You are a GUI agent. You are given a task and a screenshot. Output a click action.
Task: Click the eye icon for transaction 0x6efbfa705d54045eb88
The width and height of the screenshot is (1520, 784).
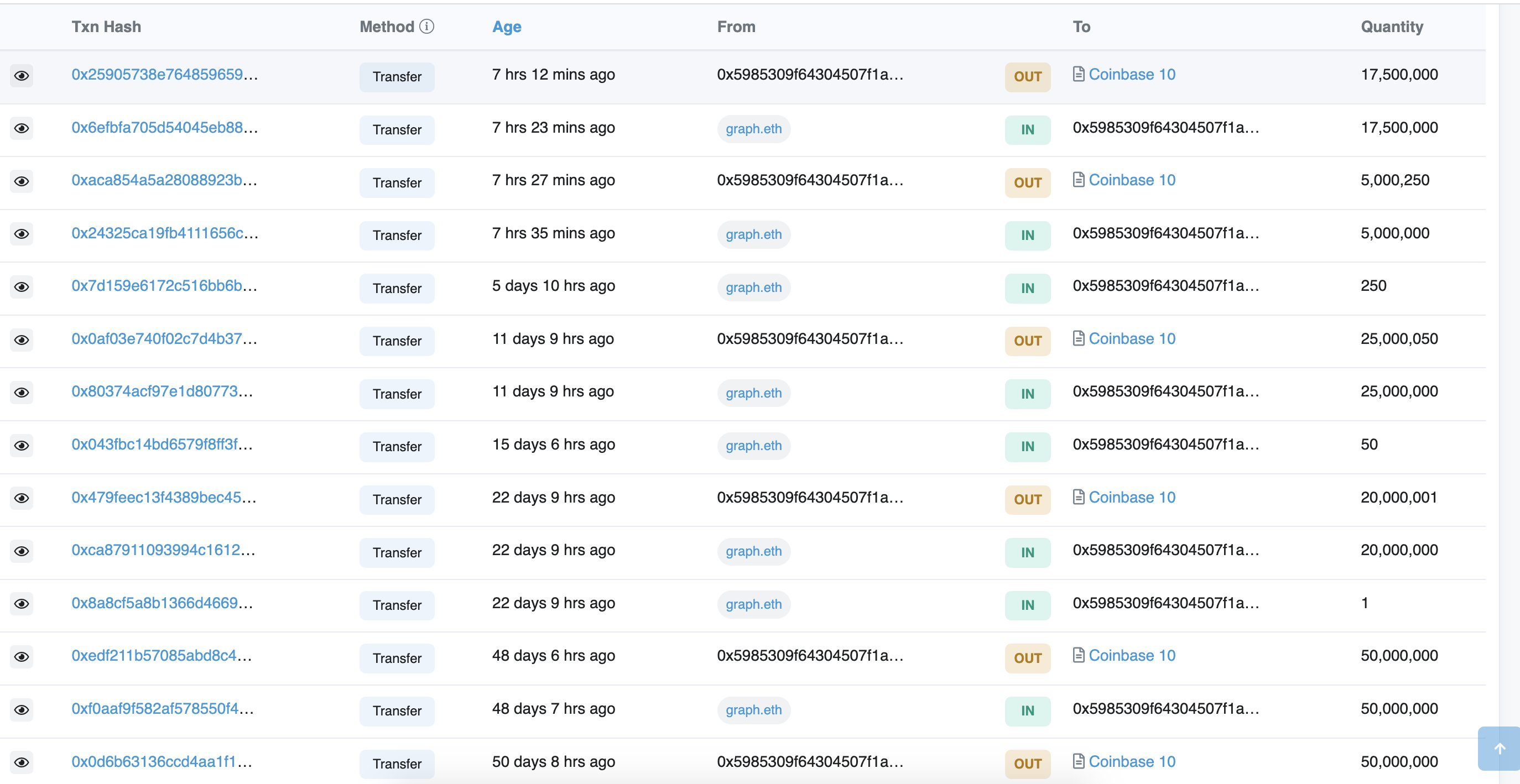pos(22,129)
